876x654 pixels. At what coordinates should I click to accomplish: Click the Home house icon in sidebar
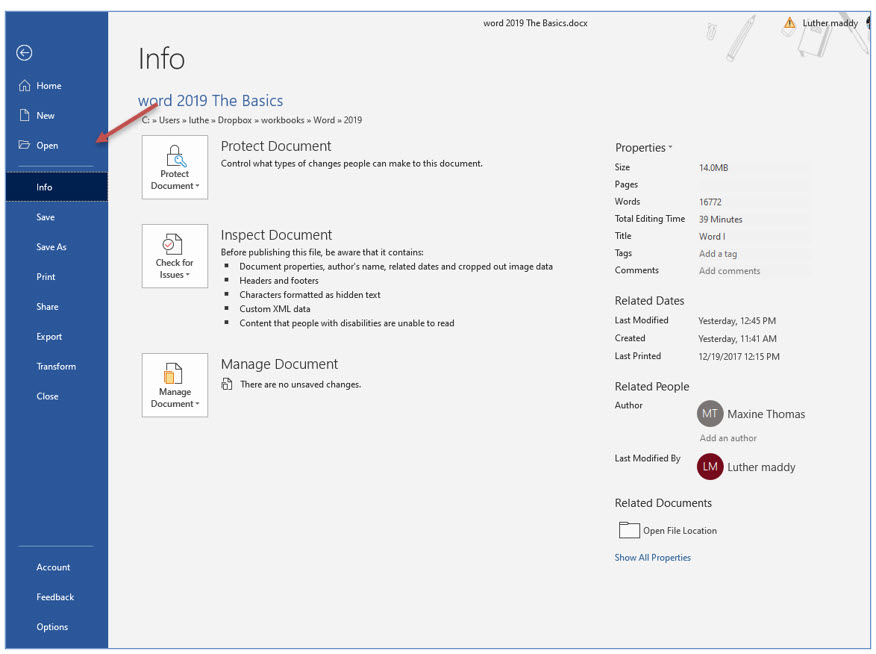pos(25,85)
